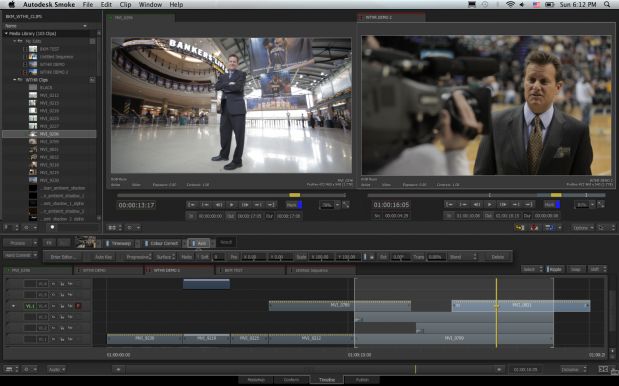Open the Clip menu
The image size is (619, 386).
125,5
